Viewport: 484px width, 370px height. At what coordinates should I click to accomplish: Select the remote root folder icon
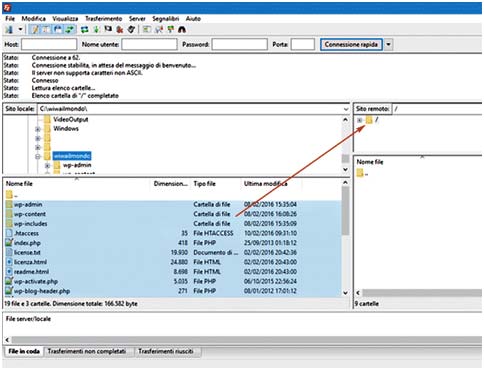[x=369, y=120]
